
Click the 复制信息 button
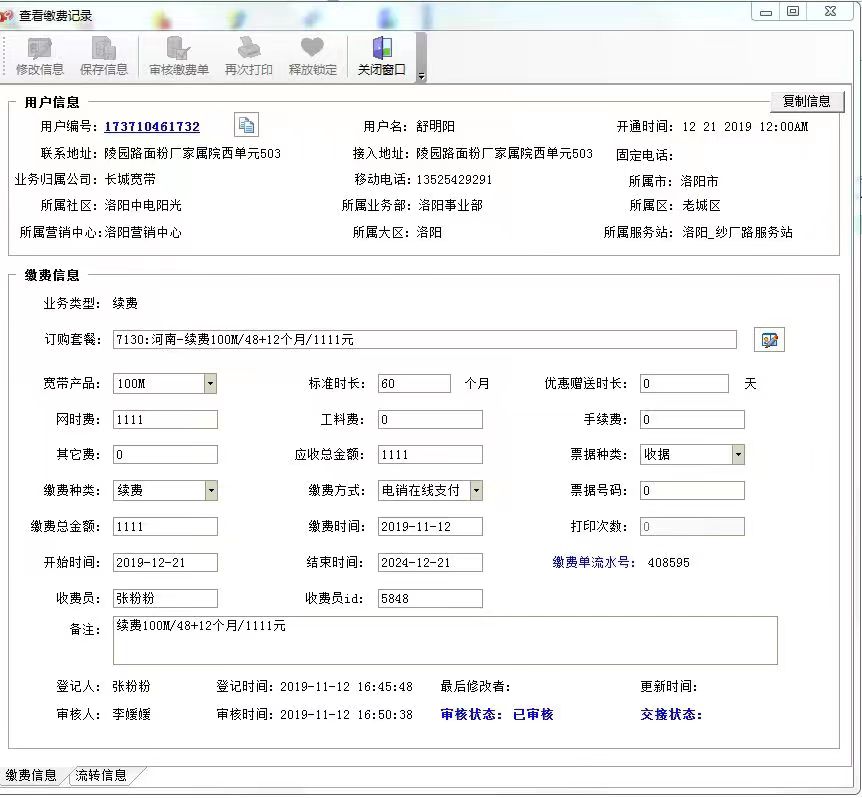806,101
